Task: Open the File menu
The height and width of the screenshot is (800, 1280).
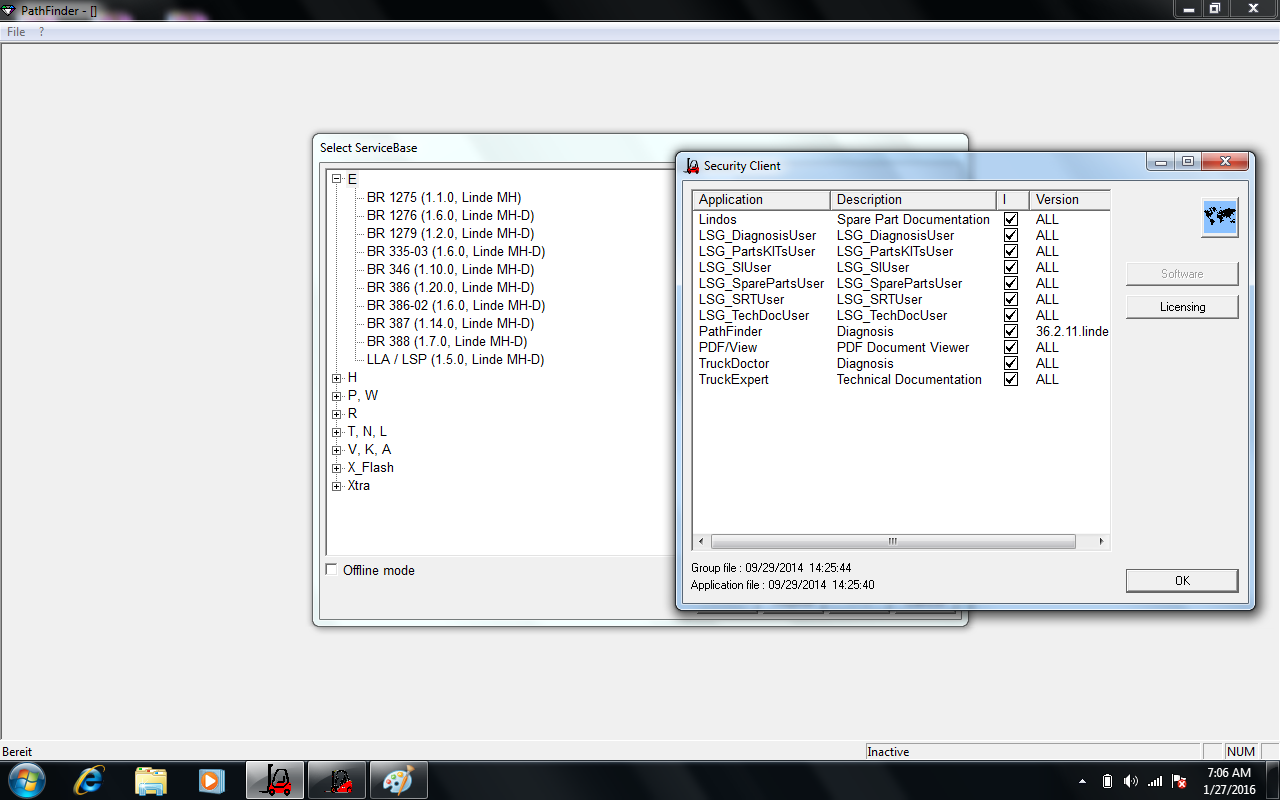Action: coord(16,32)
